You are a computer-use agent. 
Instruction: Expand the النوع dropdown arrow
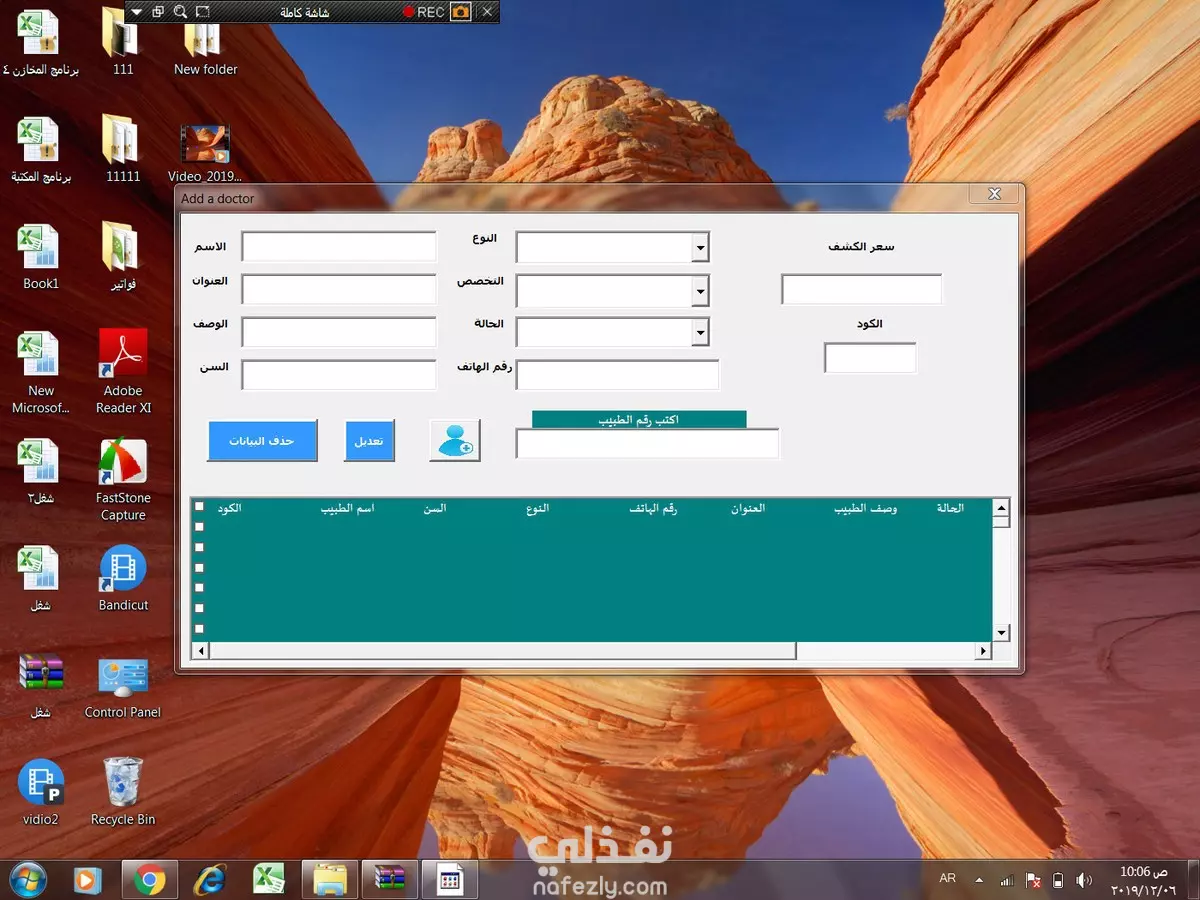coord(700,247)
